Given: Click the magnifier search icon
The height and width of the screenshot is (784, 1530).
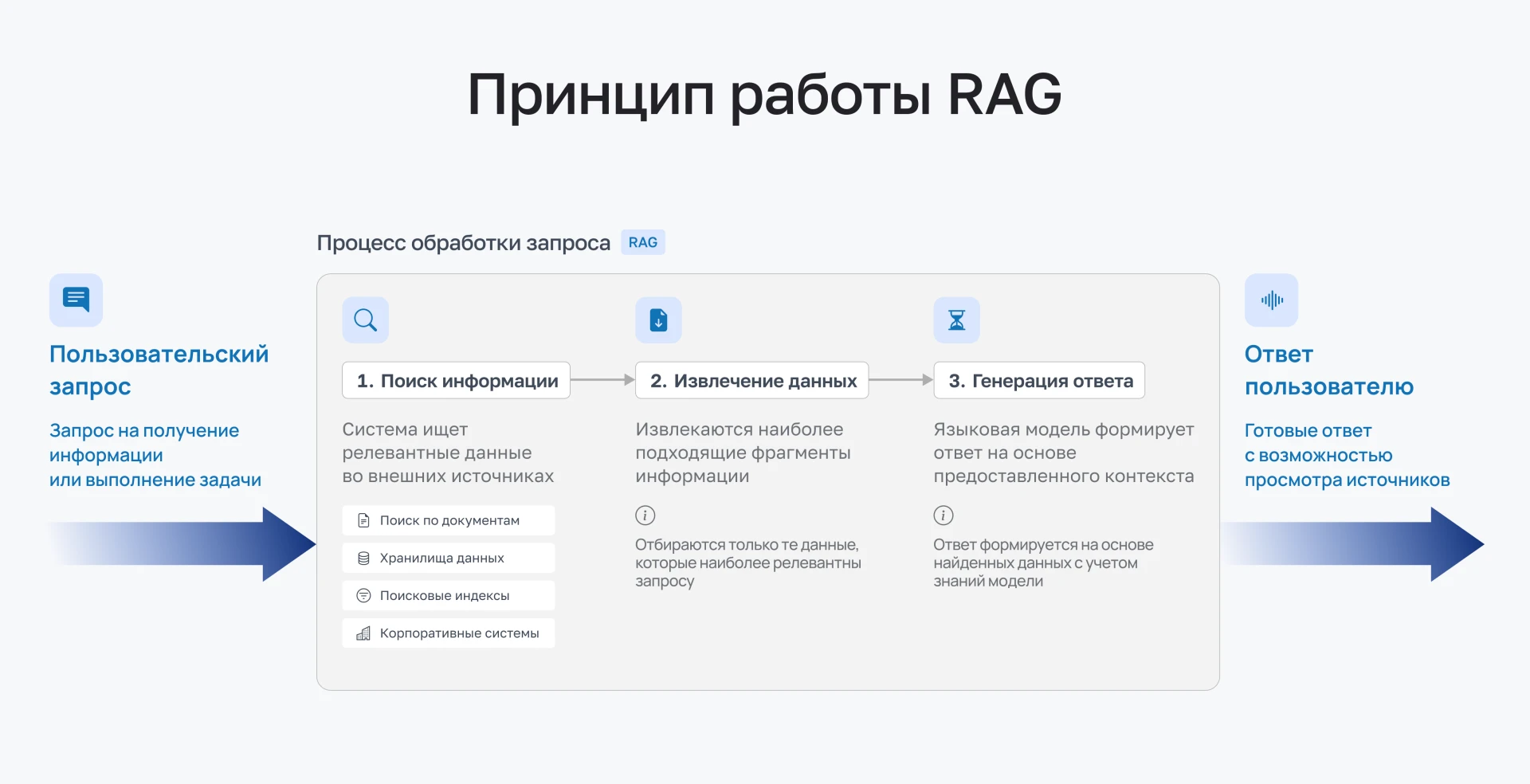Looking at the screenshot, I should click(365, 320).
